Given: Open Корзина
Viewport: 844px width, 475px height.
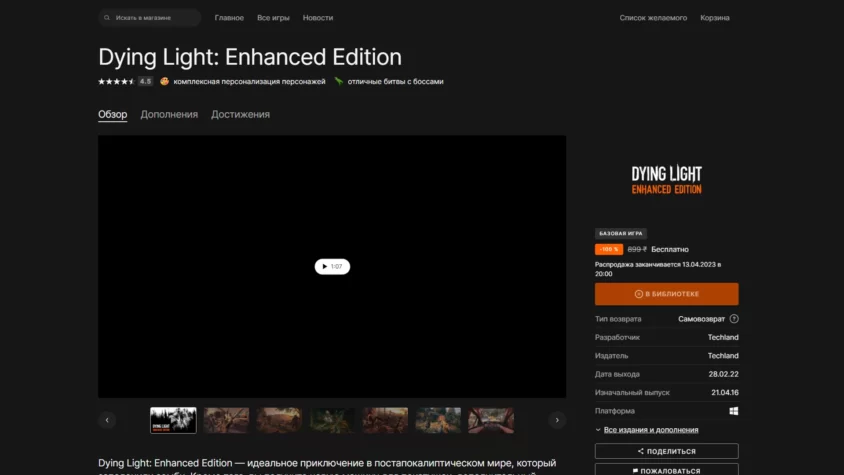Looking at the screenshot, I should [715, 18].
